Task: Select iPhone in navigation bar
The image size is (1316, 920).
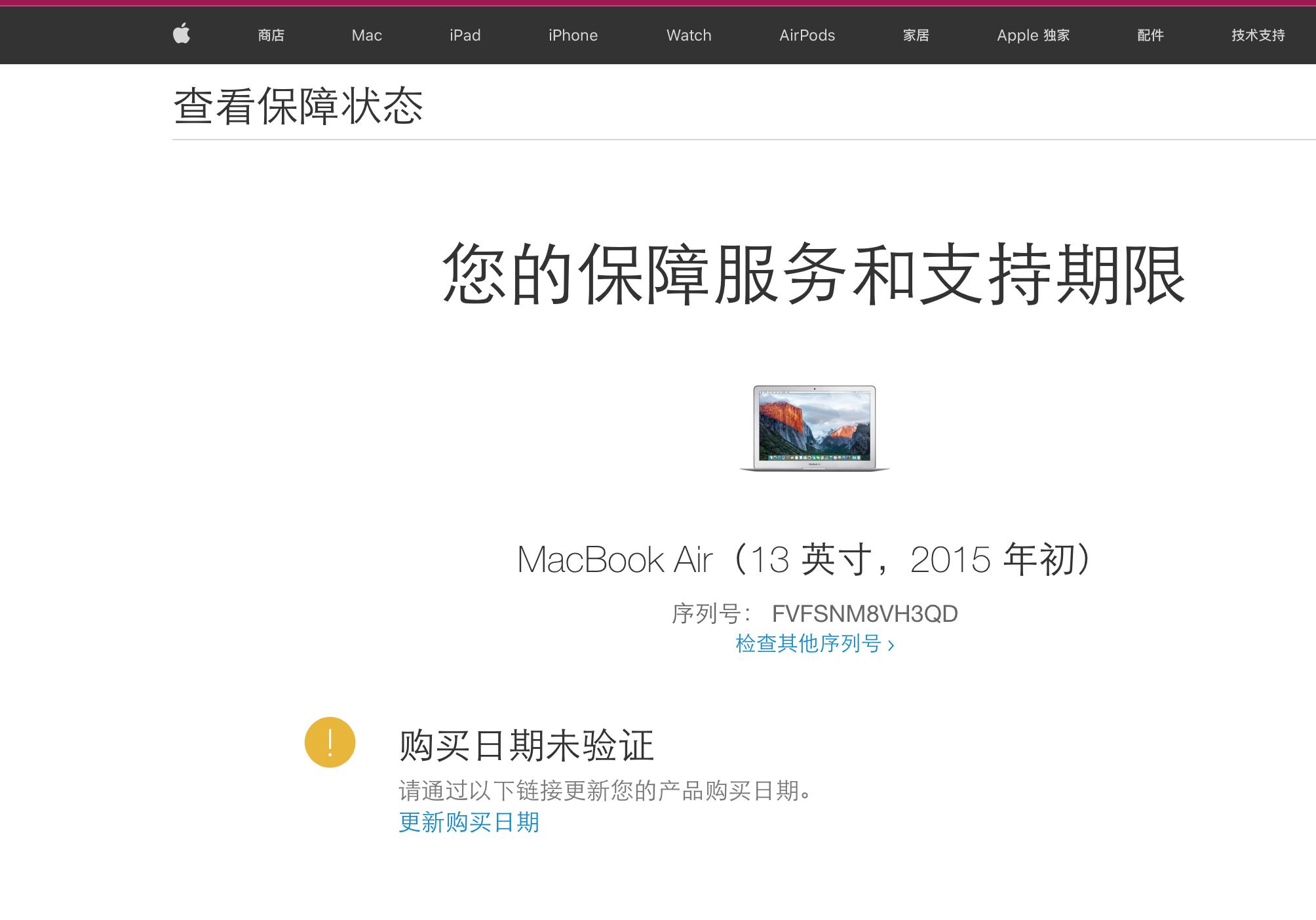Action: [x=573, y=35]
